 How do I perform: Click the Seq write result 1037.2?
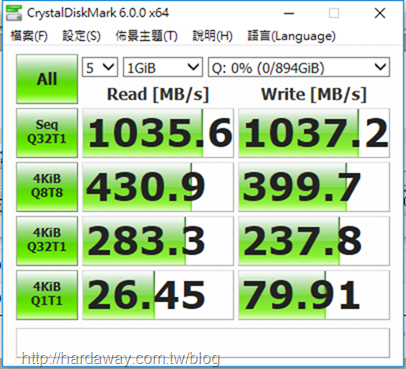pyautogui.click(x=314, y=133)
